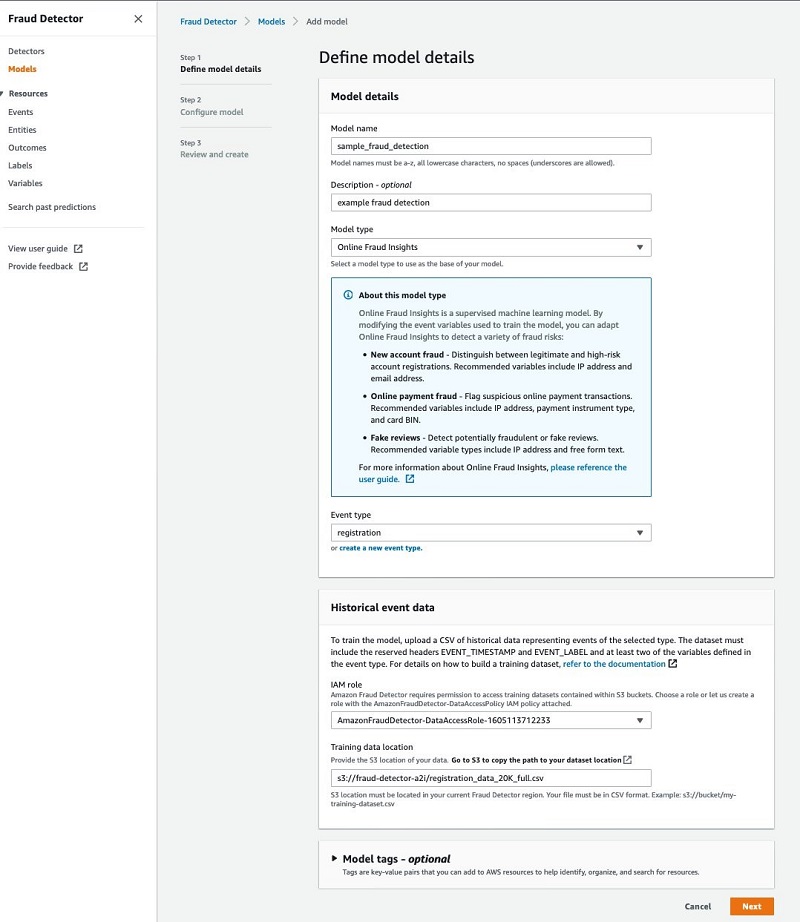This screenshot has height=922, width=800.
Task: Click the Fraud Detector breadcrumb link
Action: click(208, 22)
